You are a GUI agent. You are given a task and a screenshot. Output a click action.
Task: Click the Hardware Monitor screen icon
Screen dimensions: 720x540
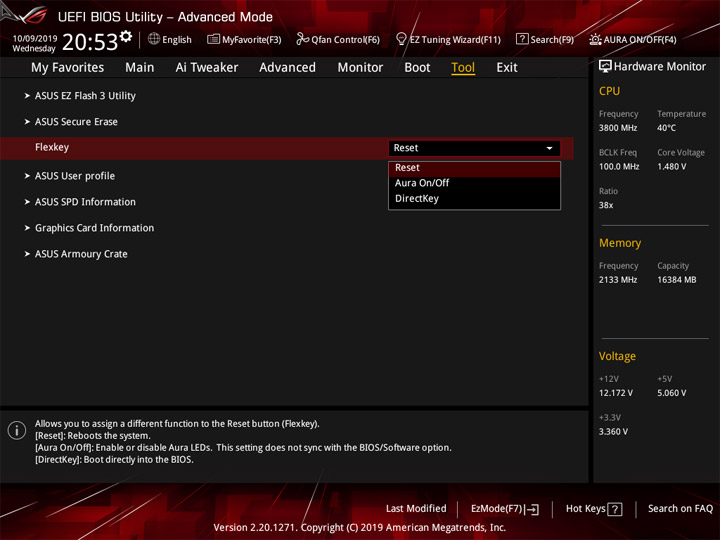[605, 67]
